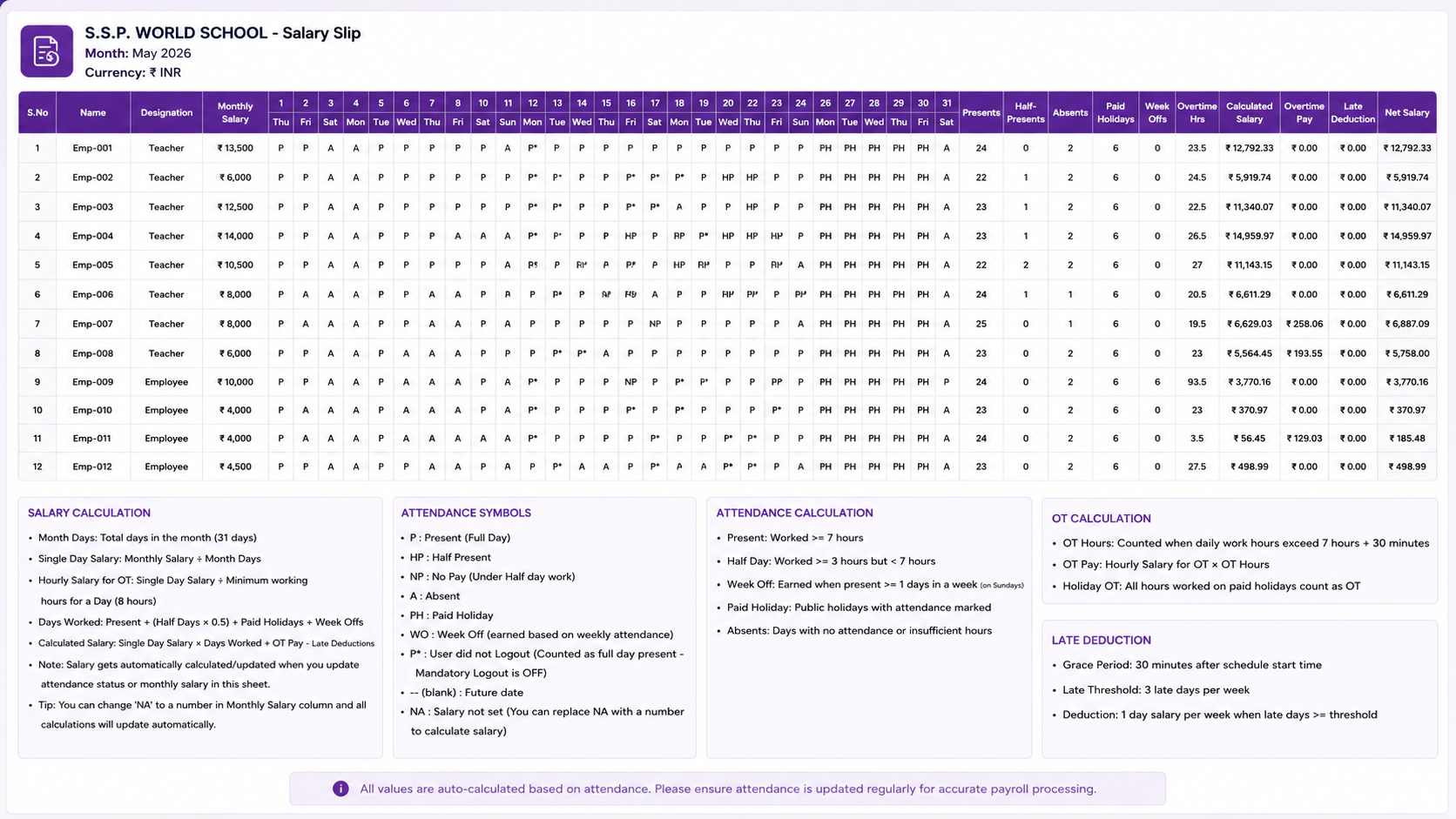Click the 'Overtime Pay' column header
Screen dimensions: 1456x819
click(1304, 112)
